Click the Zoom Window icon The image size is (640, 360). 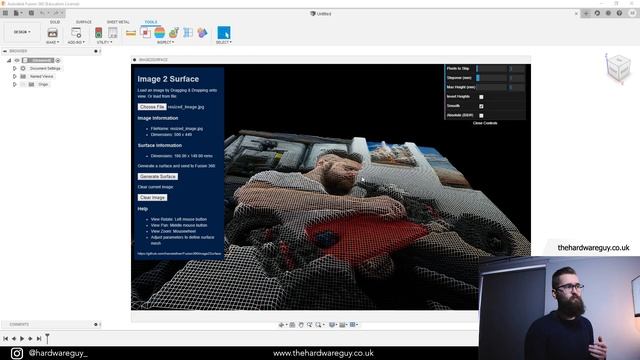(x=319, y=325)
